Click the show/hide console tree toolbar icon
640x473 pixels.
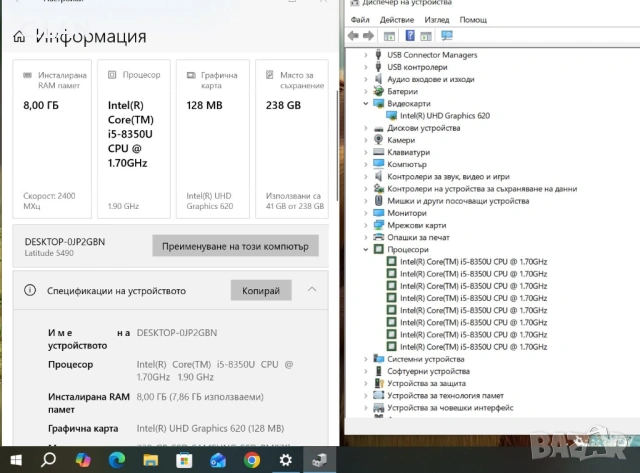(x=389, y=36)
